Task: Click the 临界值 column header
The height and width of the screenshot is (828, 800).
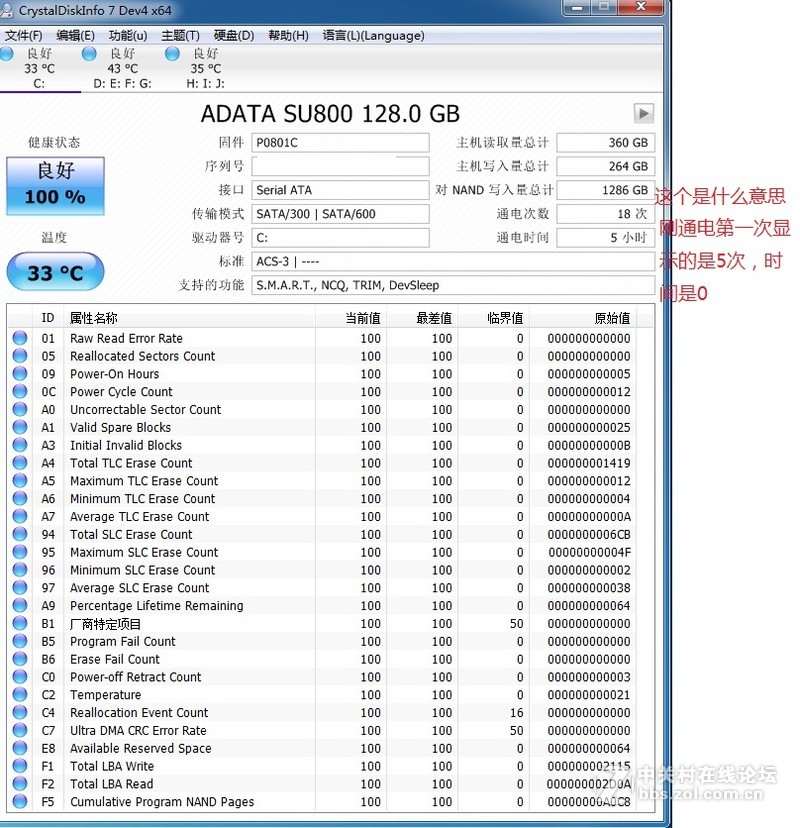Action: [494, 318]
